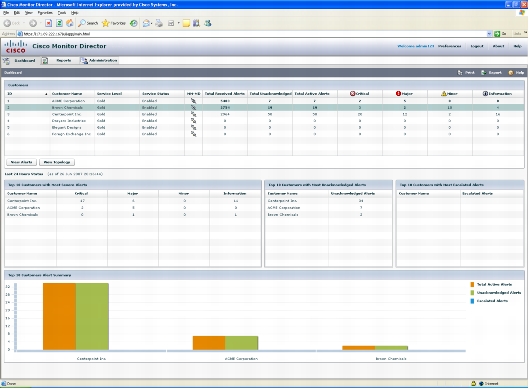This screenshot has width=530, height=389.
Task: Click the Print icon in dashboard bar
Action: tap(460, 73)
